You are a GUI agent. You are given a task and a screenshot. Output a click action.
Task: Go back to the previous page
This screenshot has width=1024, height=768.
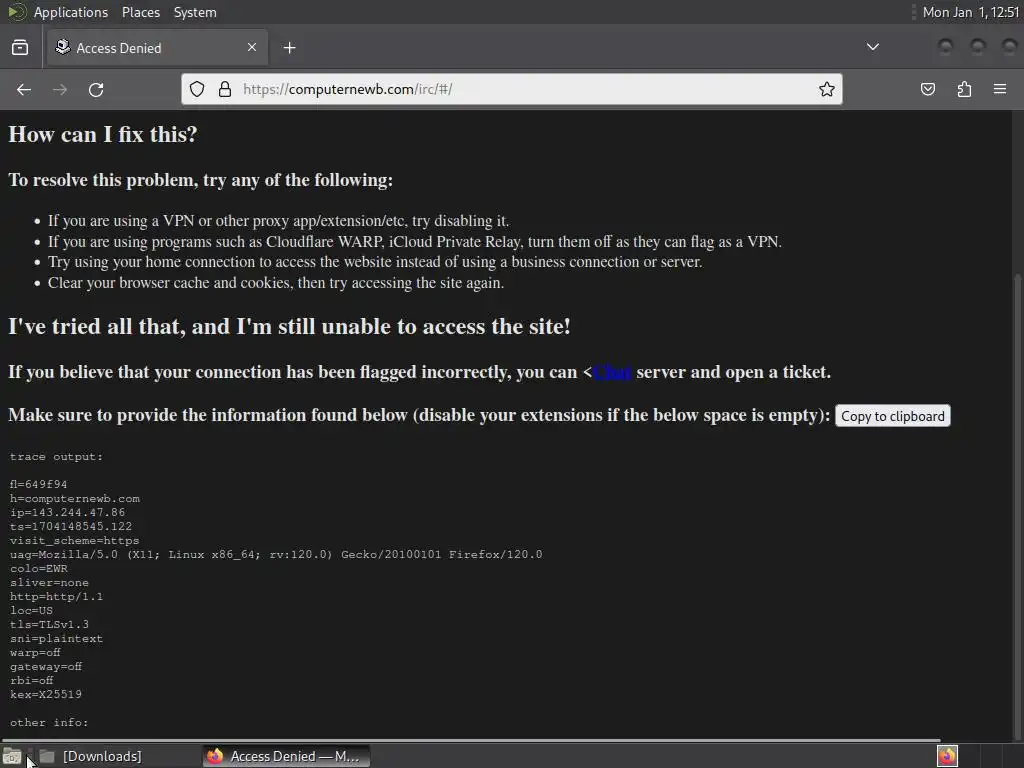pos(24,89)
